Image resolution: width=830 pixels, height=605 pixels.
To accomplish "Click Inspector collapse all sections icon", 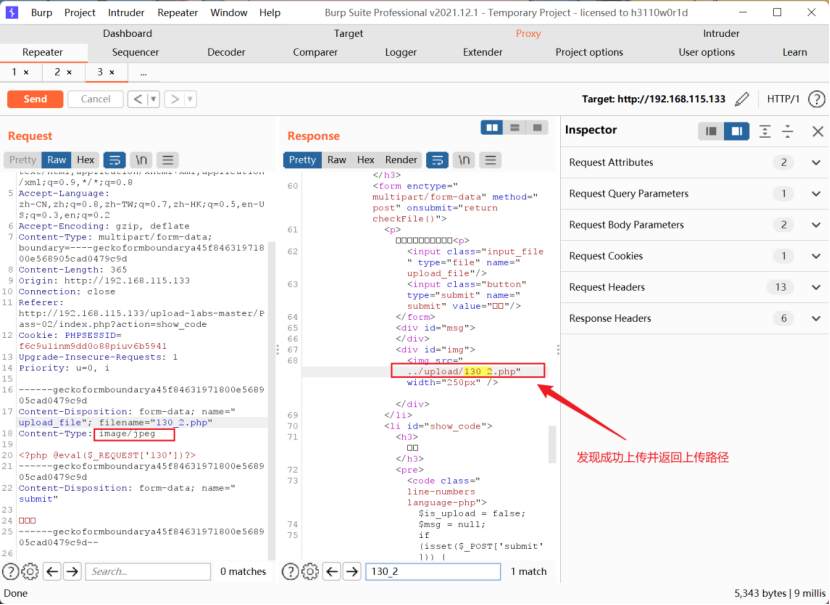I will tap(788, 131).
